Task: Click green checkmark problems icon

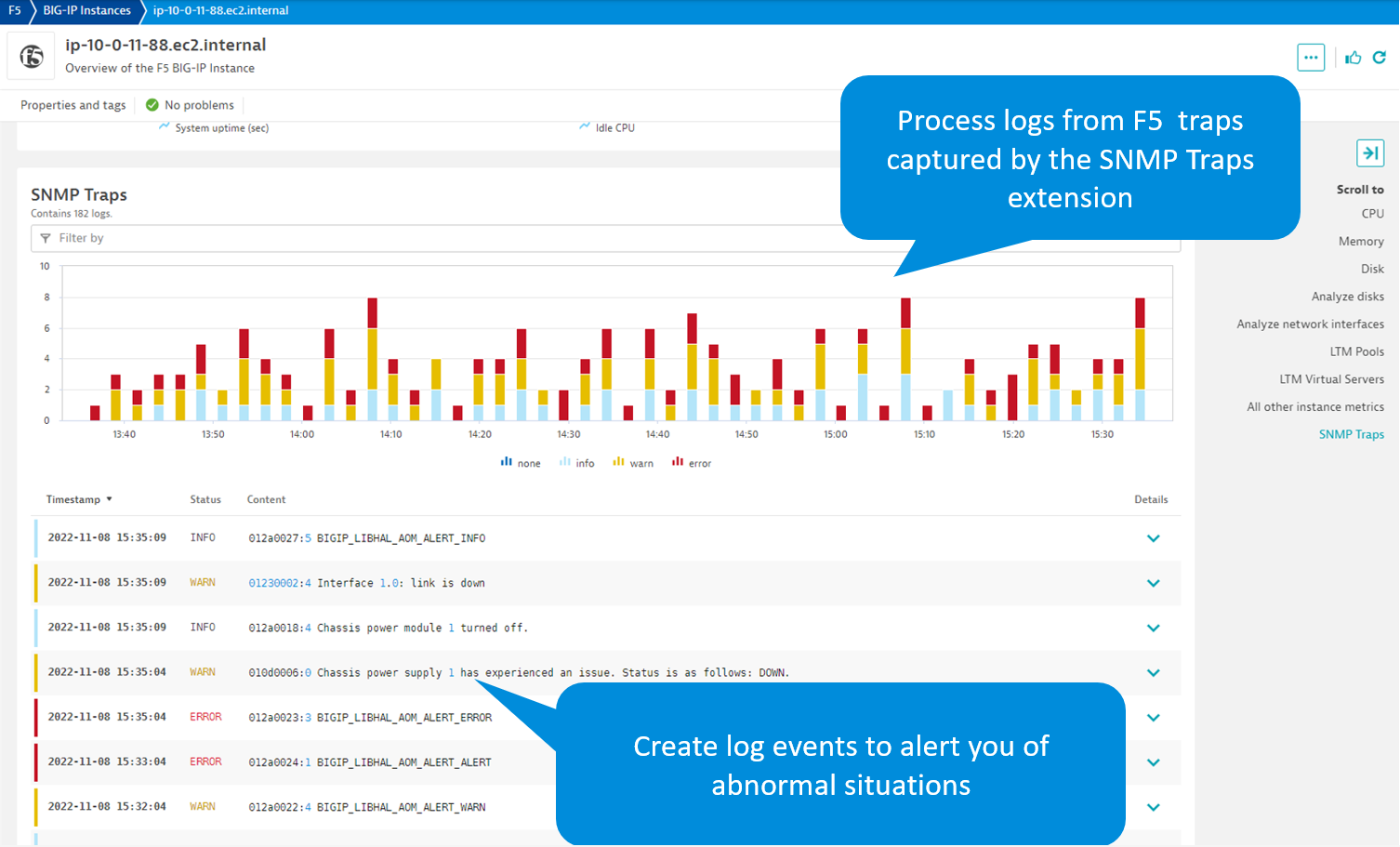Action: (x=152, y=105)
